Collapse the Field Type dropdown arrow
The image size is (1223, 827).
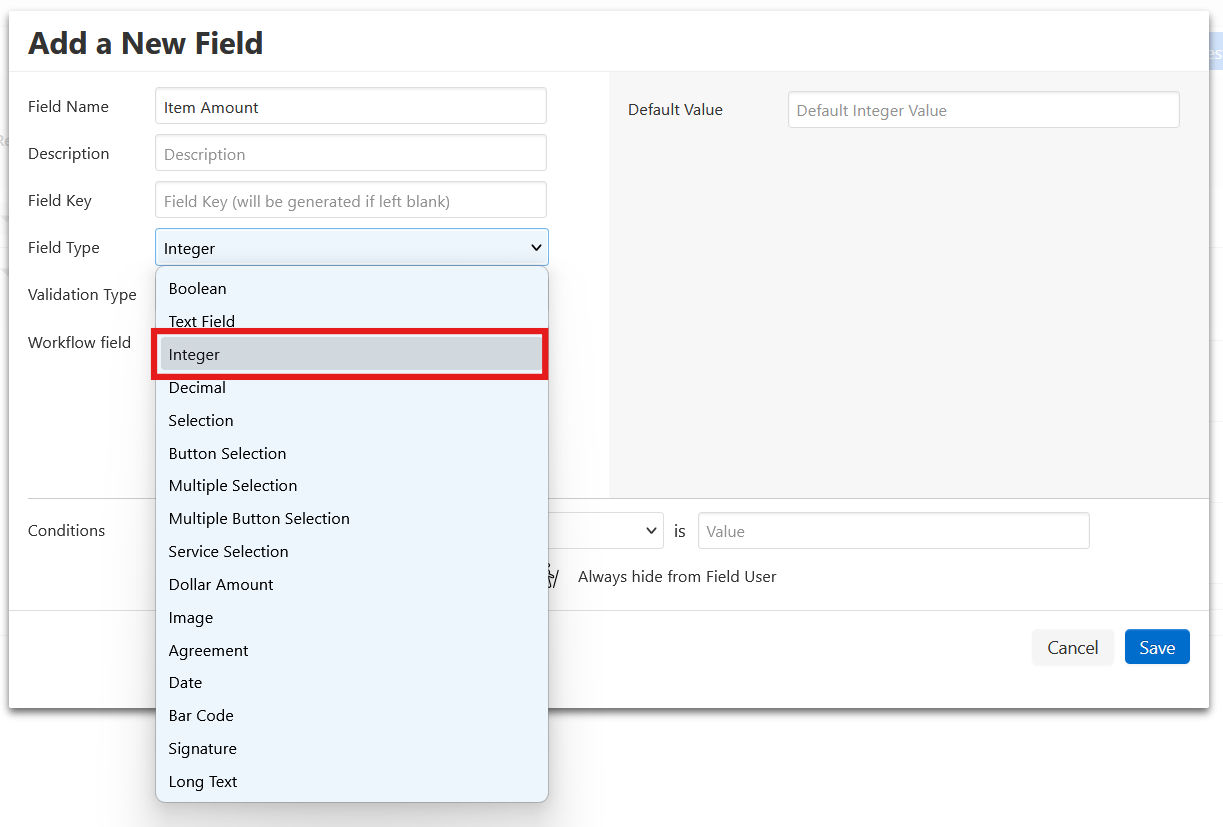point(536,248)
